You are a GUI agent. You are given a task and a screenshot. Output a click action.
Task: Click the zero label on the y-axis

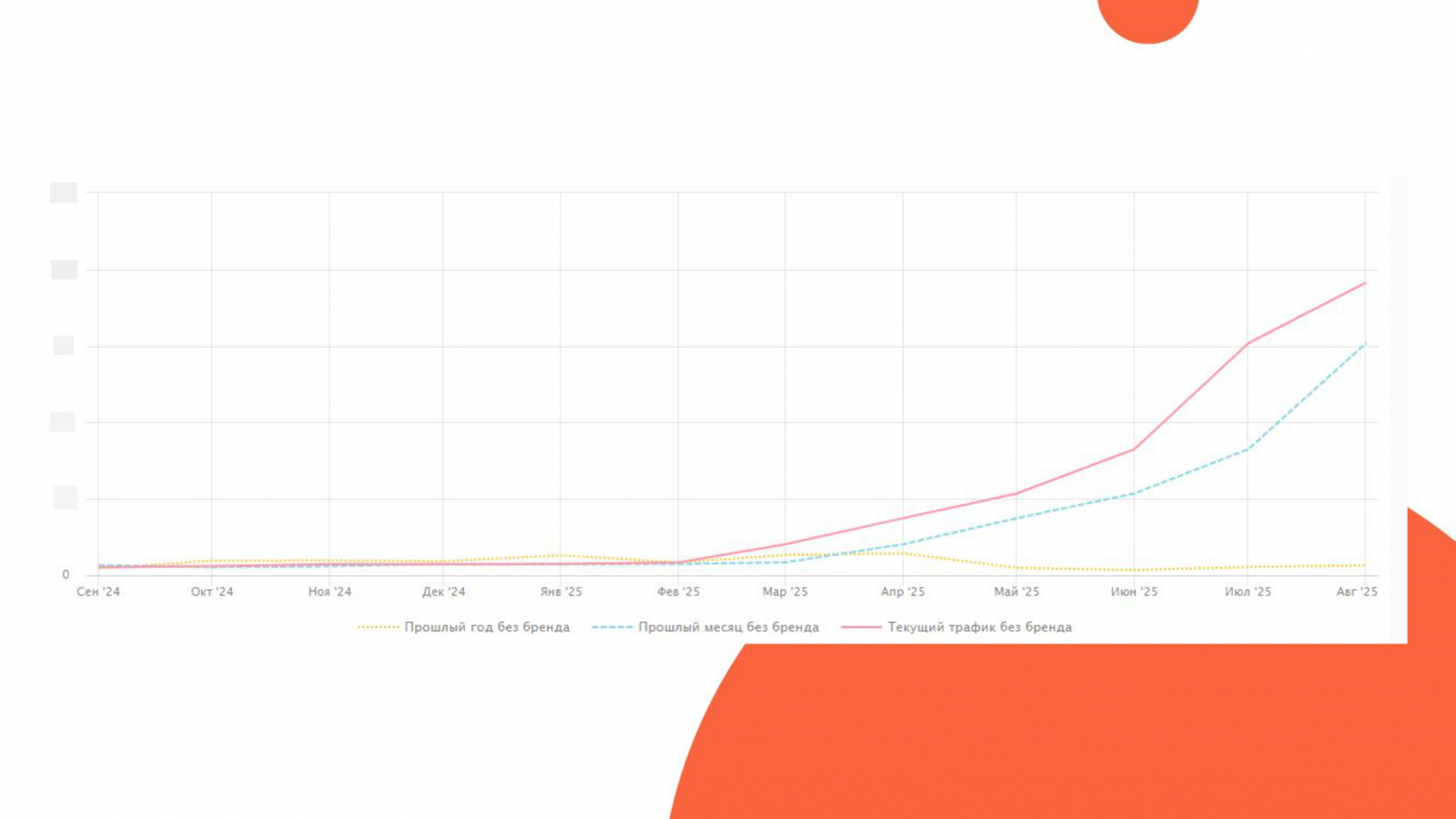point(66,574)
